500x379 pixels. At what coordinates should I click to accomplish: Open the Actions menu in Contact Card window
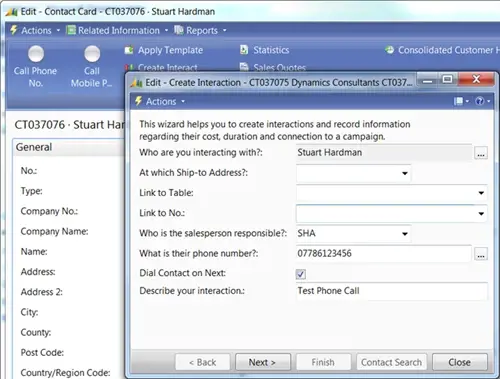click(35, 30)
